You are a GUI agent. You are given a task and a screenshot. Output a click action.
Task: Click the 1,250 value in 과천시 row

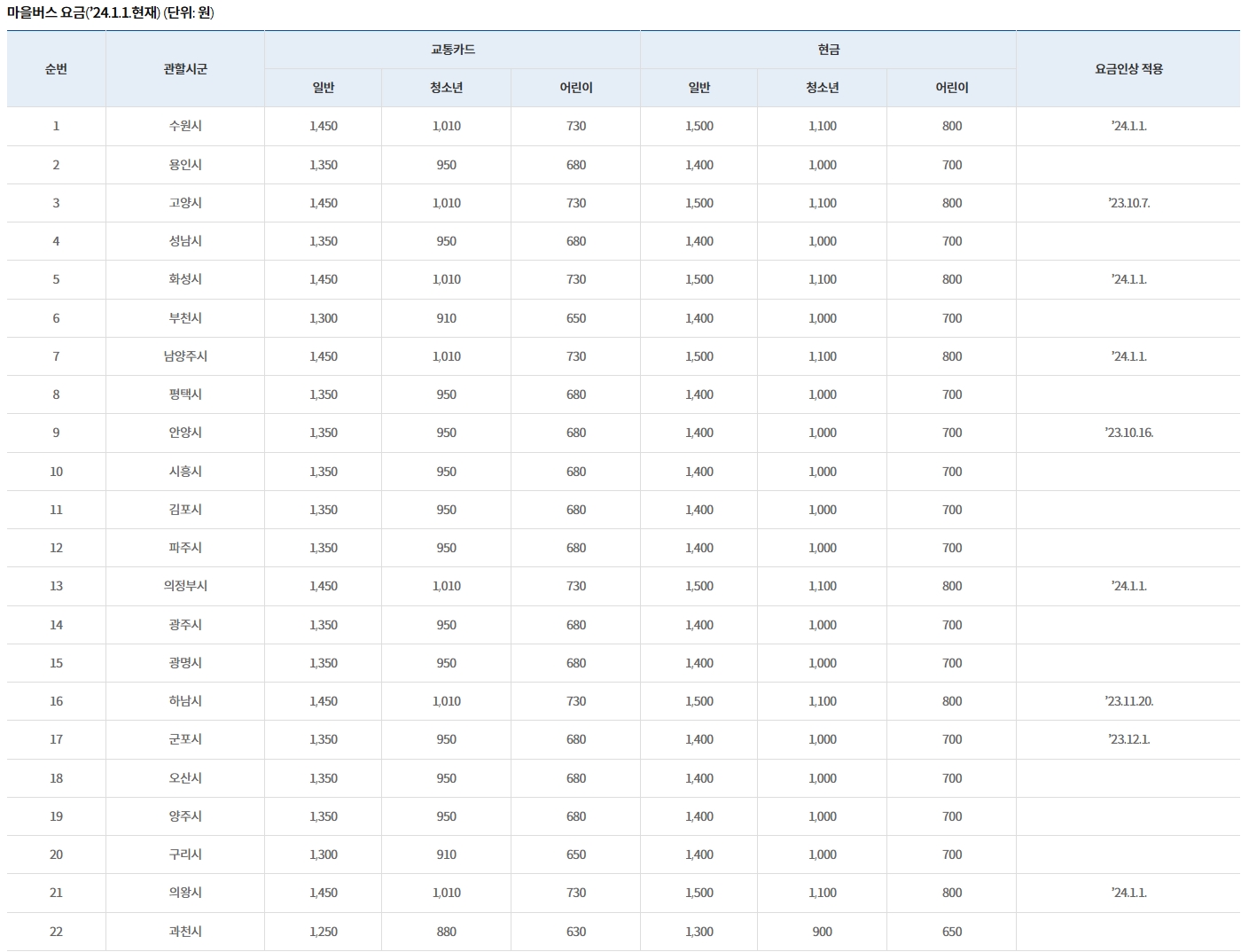pos(324,932)
